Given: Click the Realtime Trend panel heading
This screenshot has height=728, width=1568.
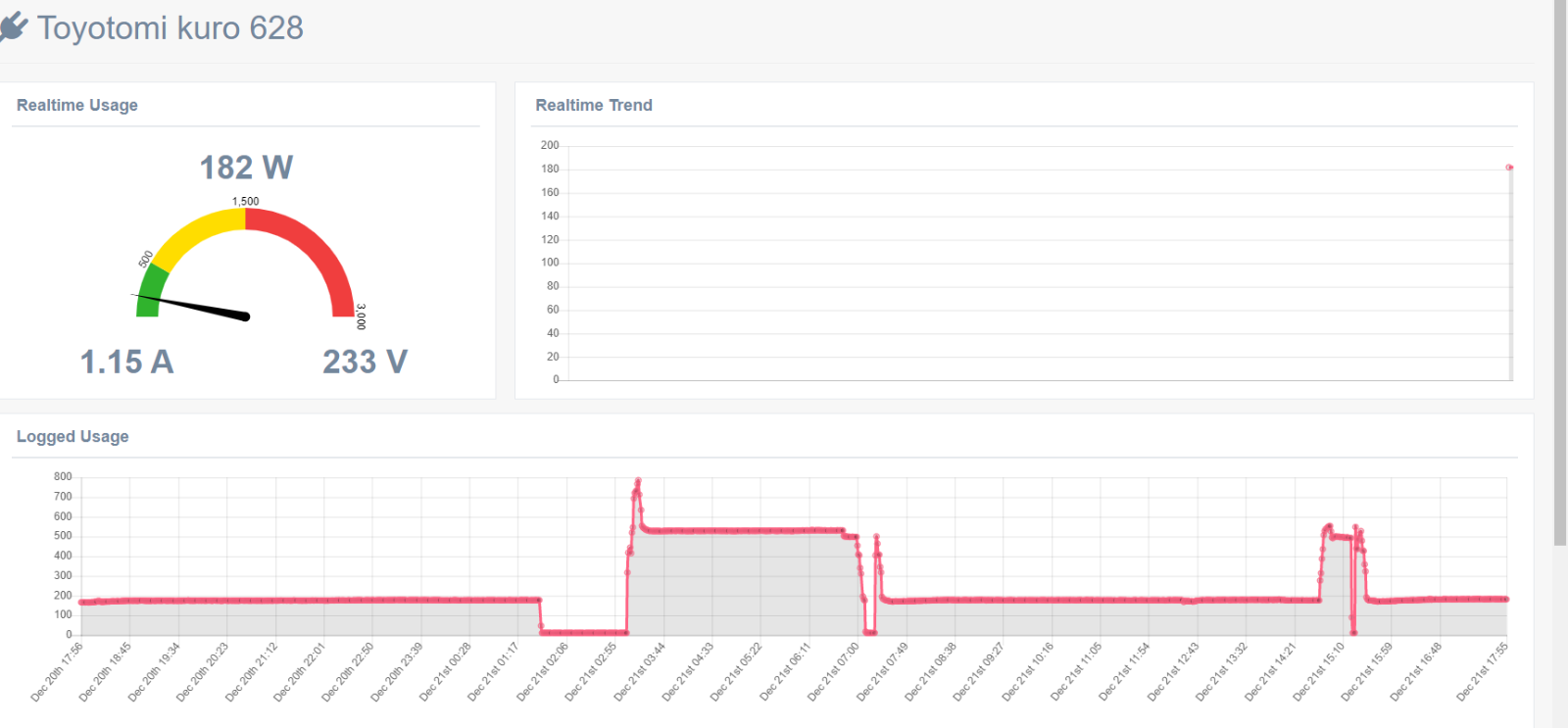Looking at the screenshot, I should [x=594, y=105].
